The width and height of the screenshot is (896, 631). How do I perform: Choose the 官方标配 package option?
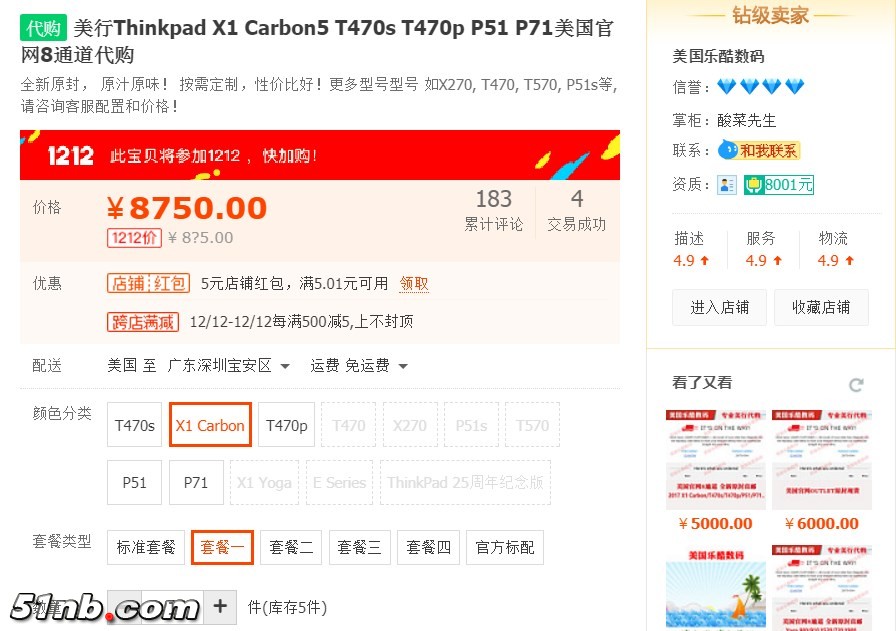click(x=505, y=548)
